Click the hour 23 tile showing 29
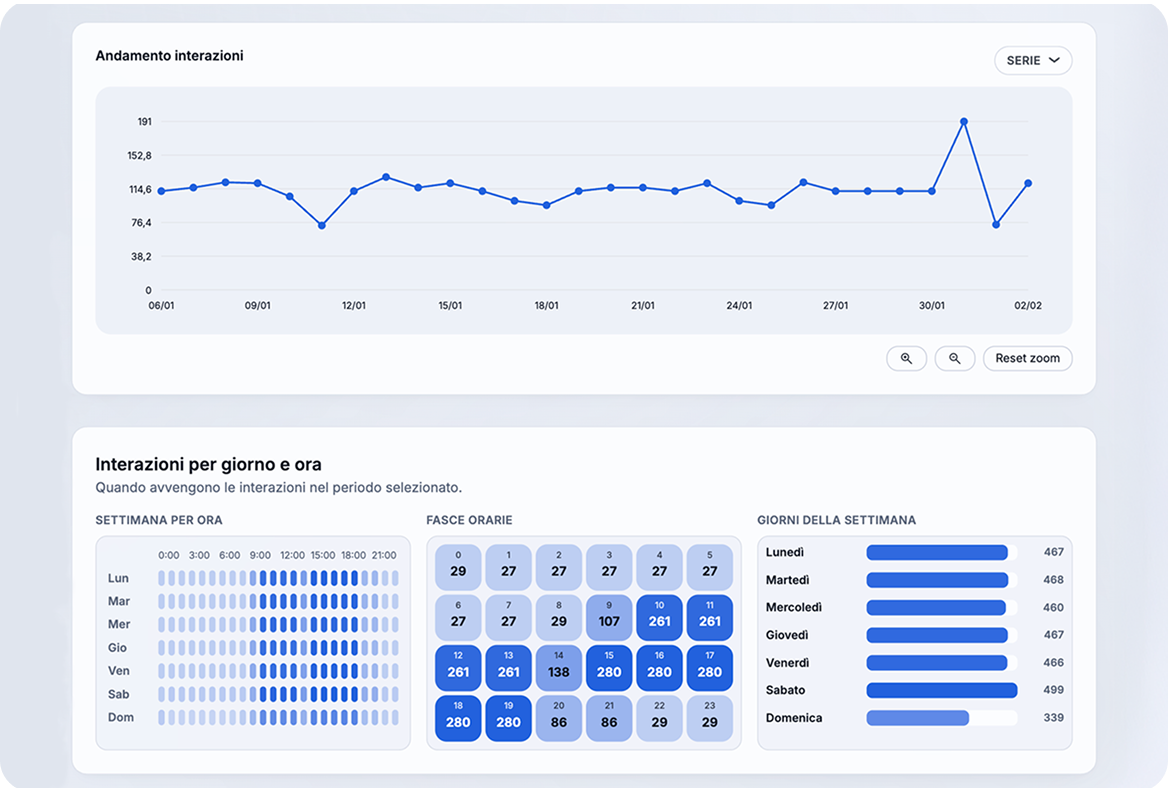This screenshot has width=1168, height=792. [710, 714]
